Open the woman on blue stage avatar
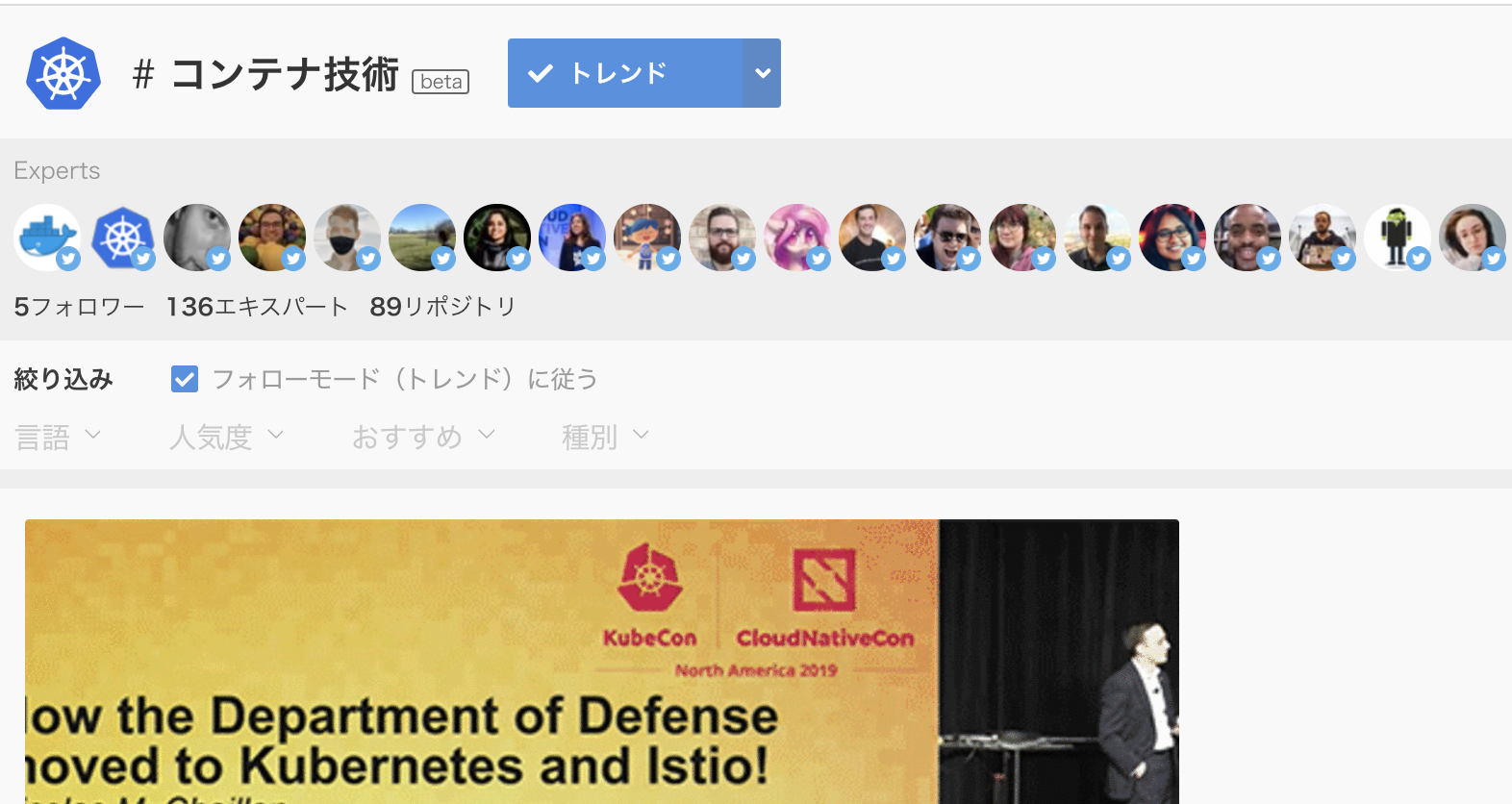The height and width of the screenshot is (804, 1512). 572,238
